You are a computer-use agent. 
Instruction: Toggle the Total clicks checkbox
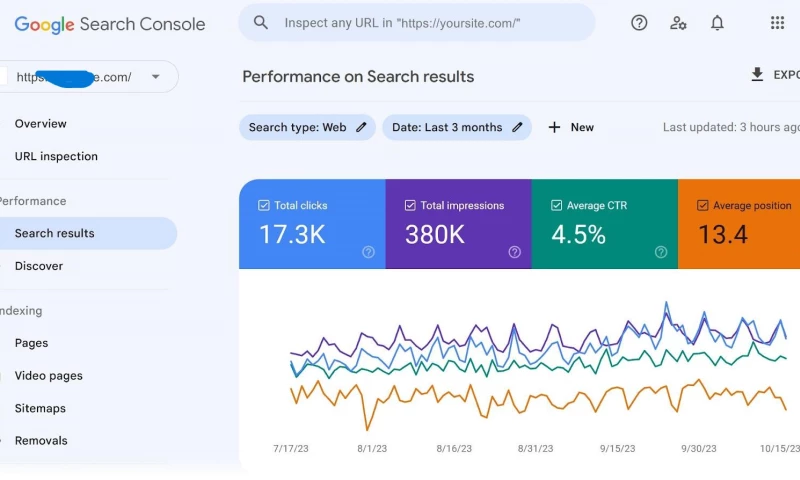pyautogui.click(x=264, y=206)
